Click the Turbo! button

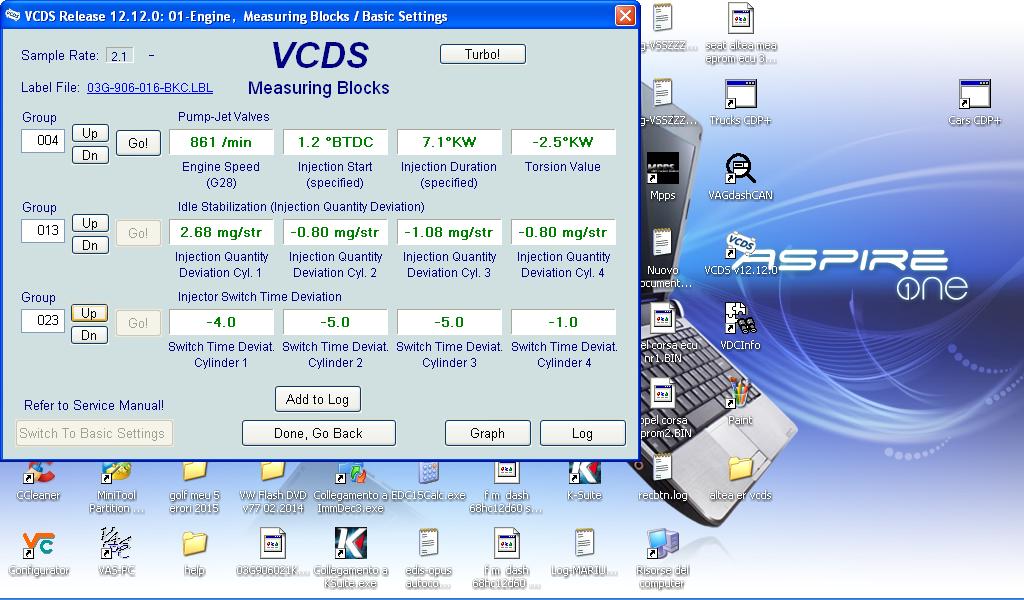(x=482, y=54)
